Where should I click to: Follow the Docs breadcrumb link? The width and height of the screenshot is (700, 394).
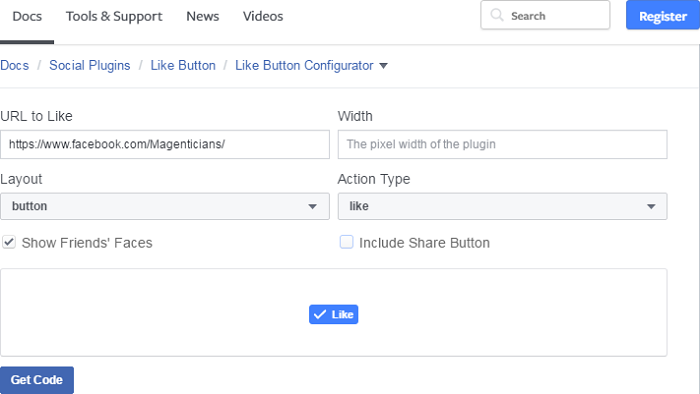[14, 66]
